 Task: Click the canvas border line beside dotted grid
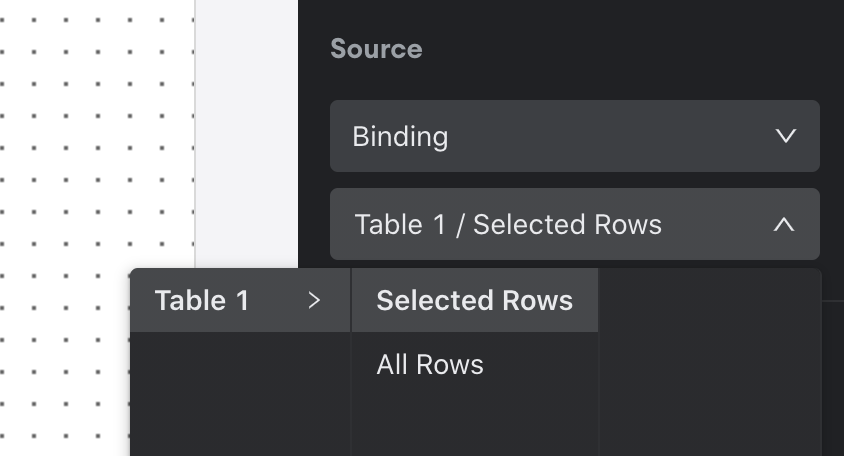195,135
